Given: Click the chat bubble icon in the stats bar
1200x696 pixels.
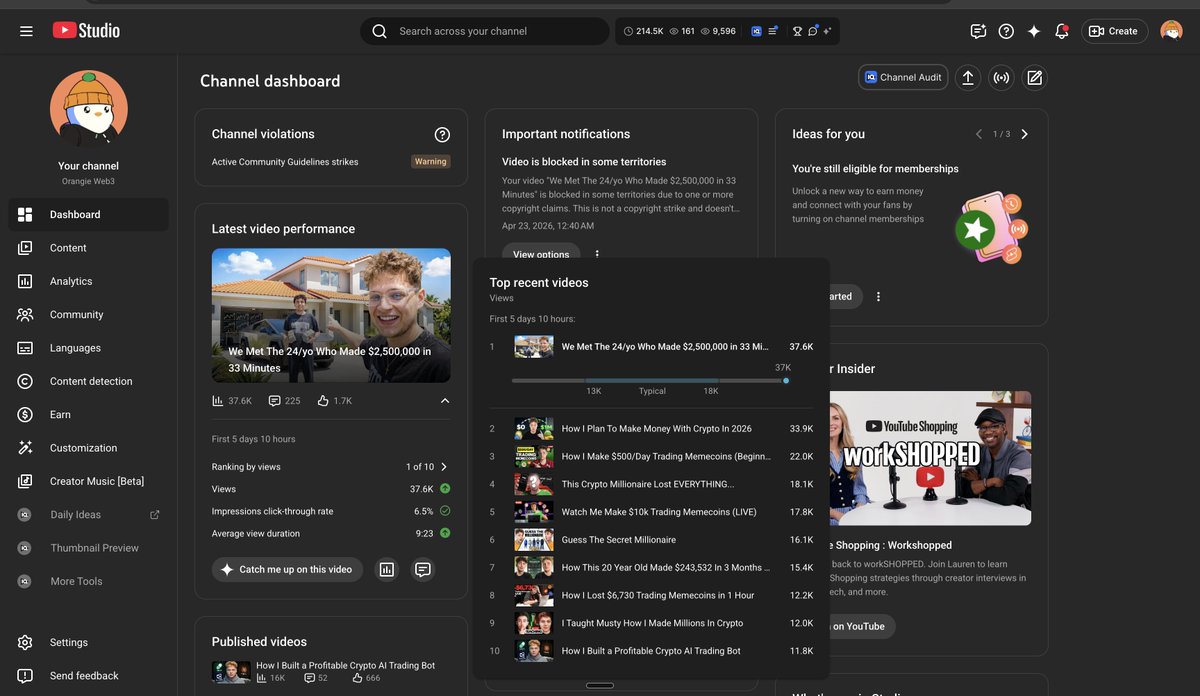Looking at the screenshot, I should tap(813, 31).
